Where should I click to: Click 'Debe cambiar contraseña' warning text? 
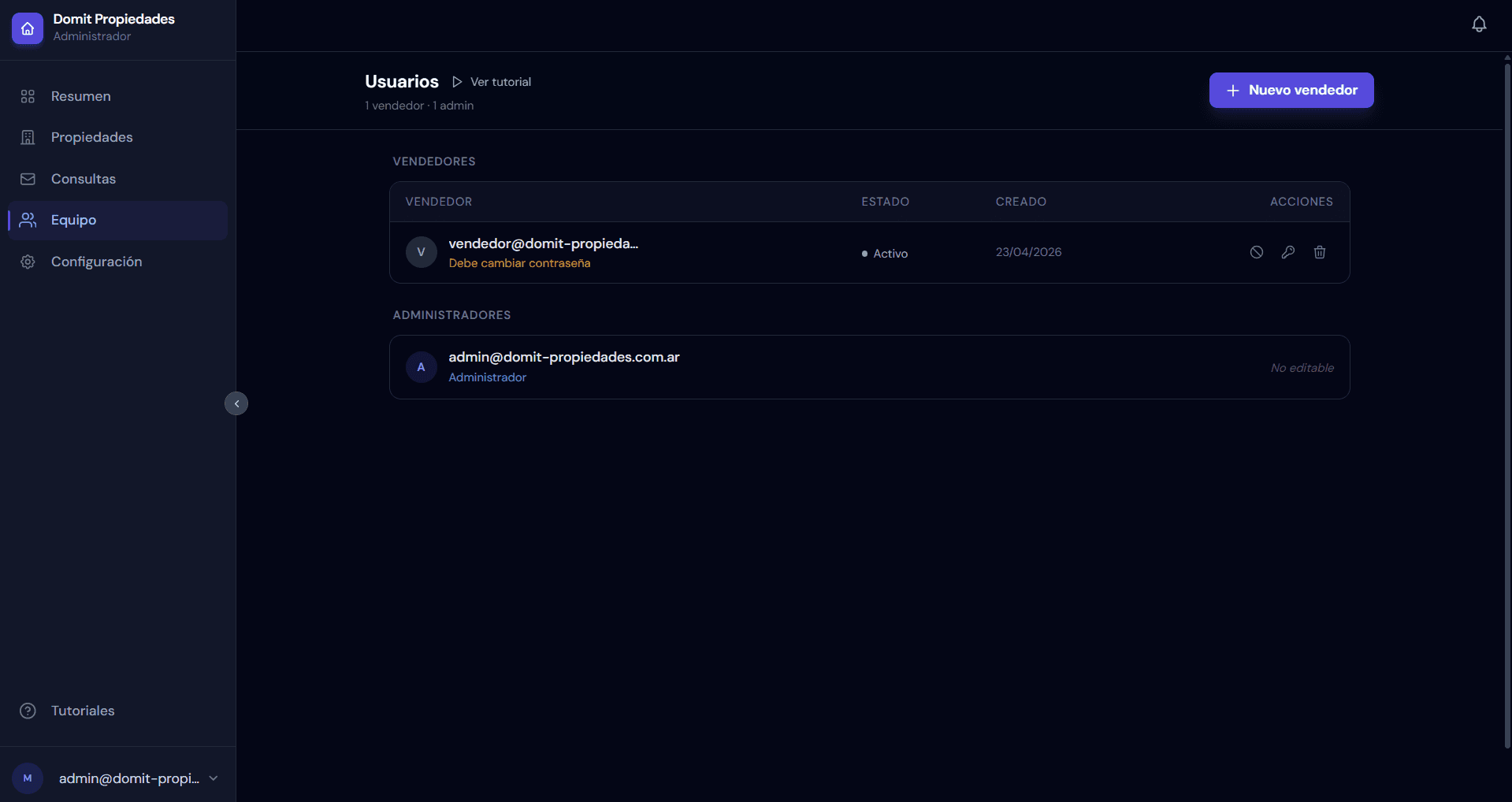[x=519, y=263]
